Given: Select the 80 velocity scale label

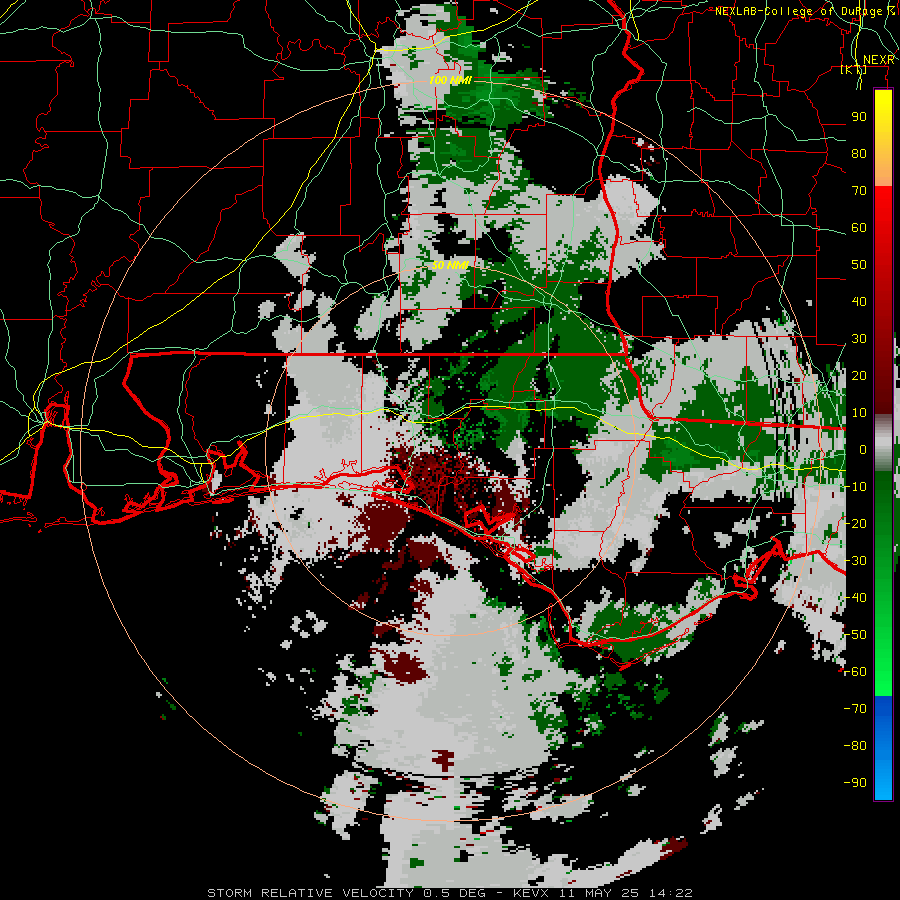Looking at the screenshot, I should pos(859,153).
